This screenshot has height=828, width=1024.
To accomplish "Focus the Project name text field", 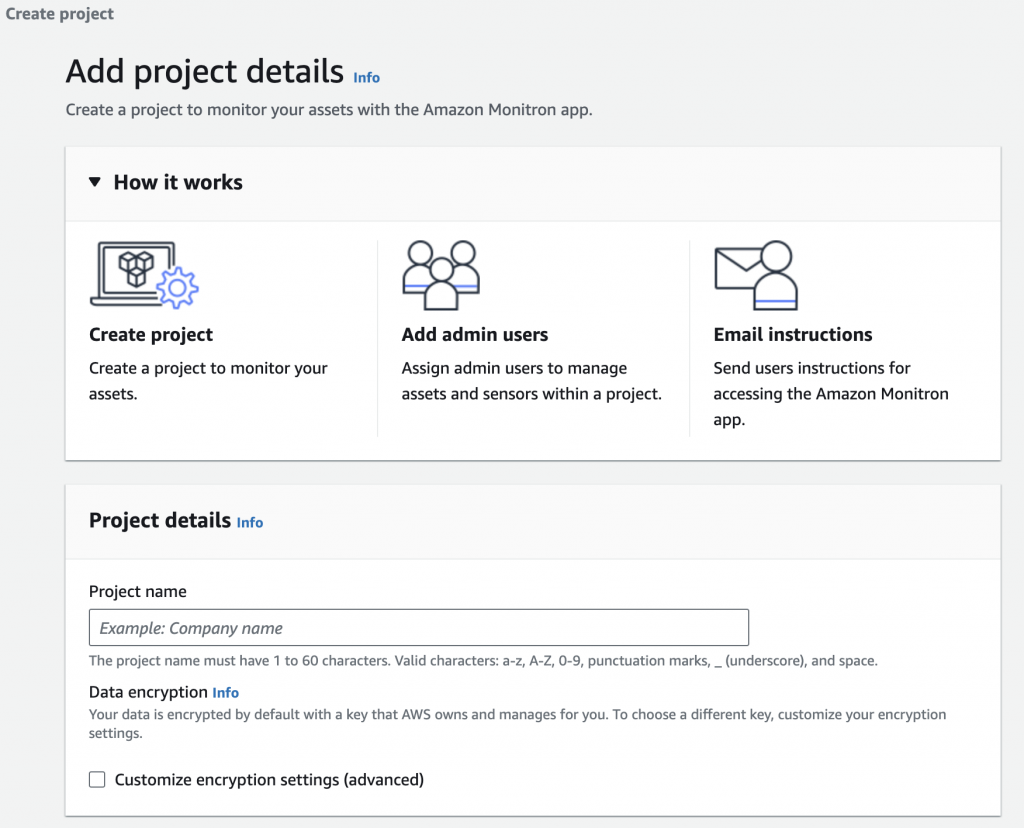I will click(x=418, y=628).
